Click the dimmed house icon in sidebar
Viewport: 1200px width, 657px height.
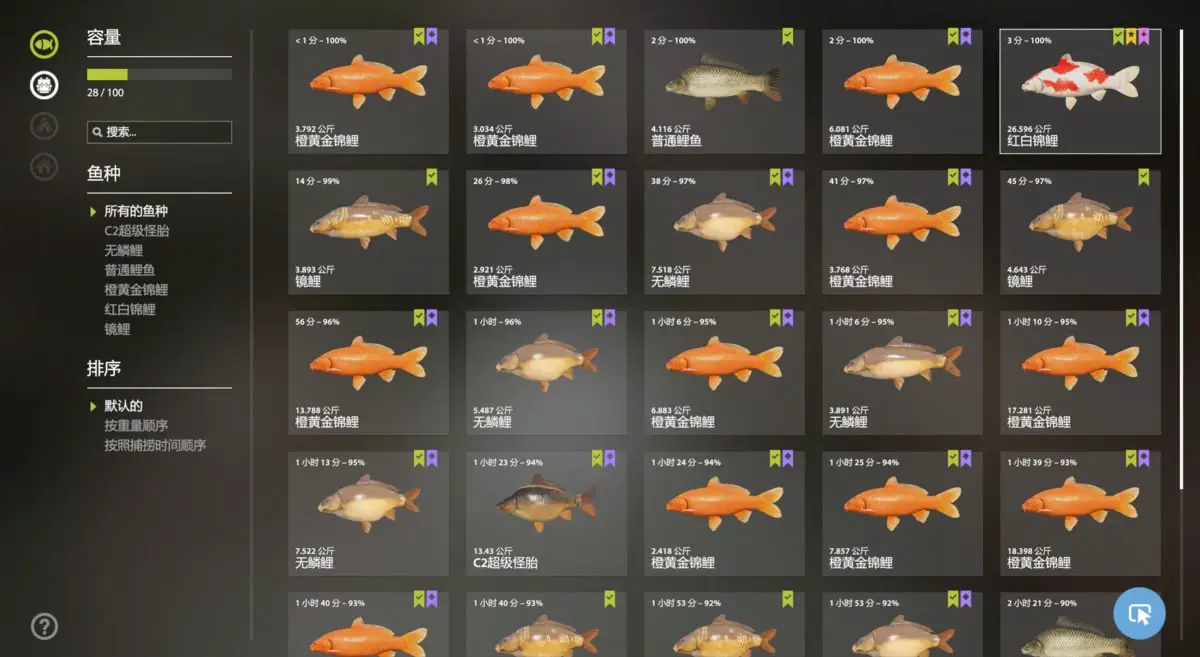44,166
